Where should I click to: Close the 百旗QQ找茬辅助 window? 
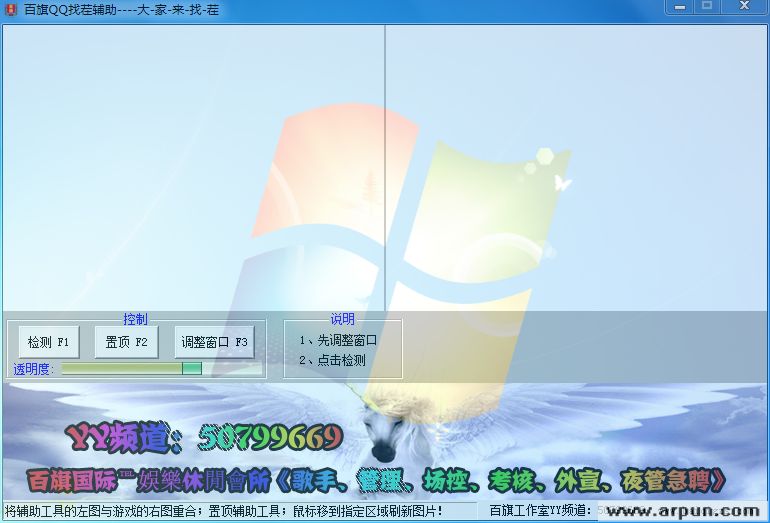[744, 6]
